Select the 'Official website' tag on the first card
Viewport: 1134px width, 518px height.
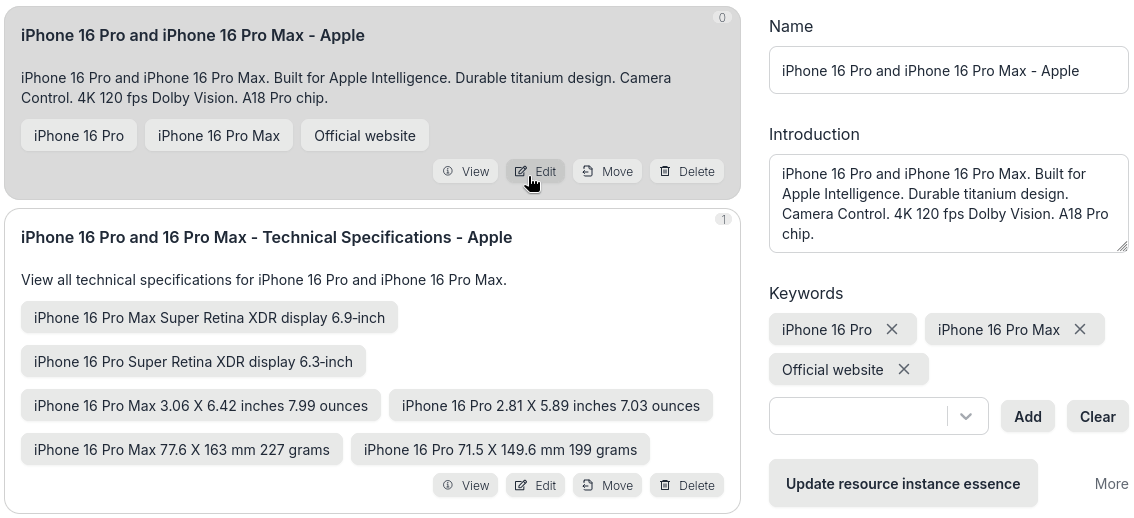pos(364,136)
